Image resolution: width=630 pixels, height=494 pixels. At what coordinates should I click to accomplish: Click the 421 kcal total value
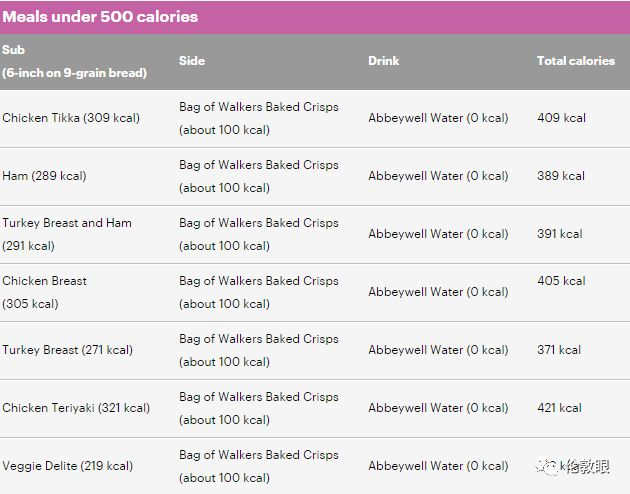pos(559,408)
